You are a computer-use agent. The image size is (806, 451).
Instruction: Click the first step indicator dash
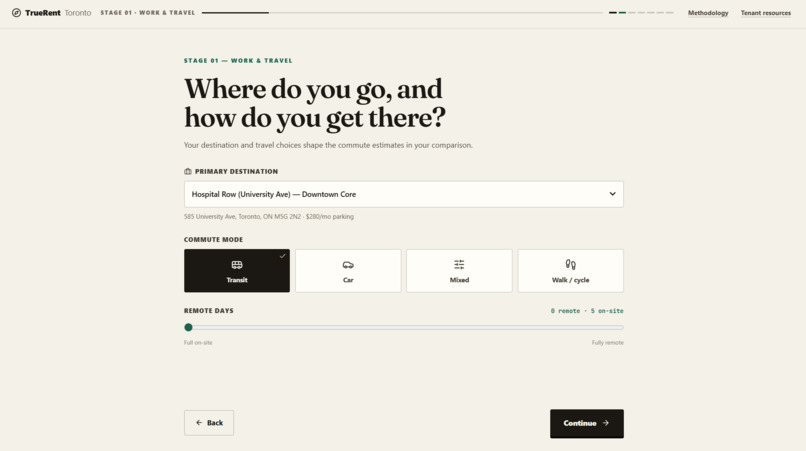click(613, 13)
